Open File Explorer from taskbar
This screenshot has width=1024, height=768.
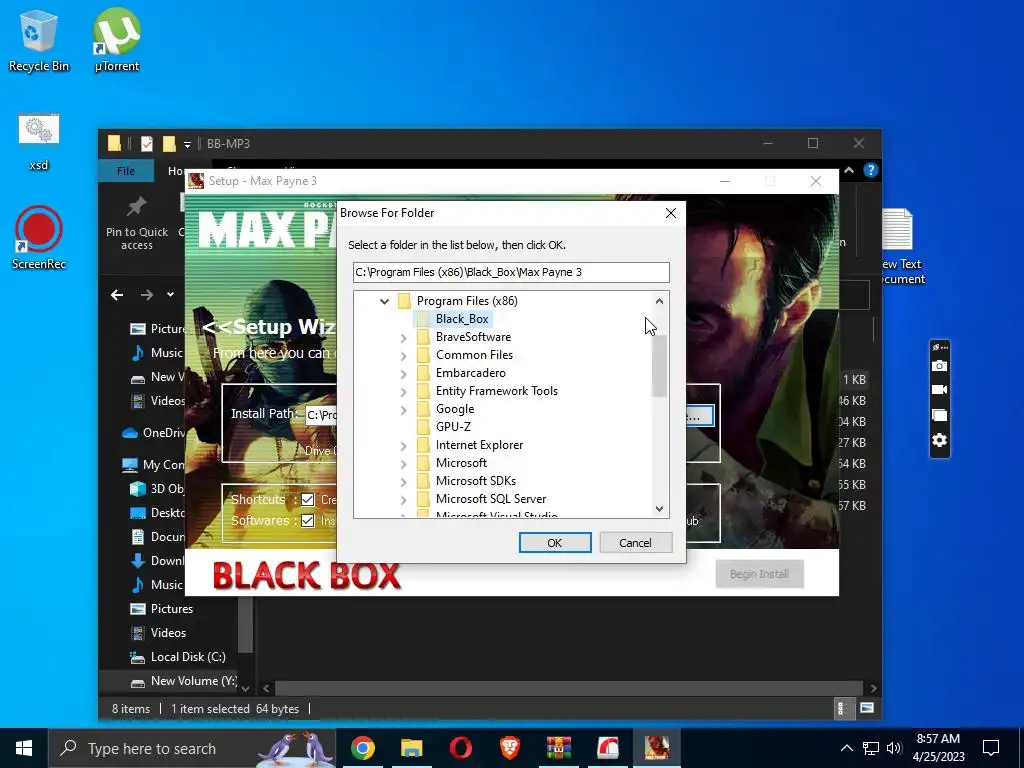pos(411,748)
